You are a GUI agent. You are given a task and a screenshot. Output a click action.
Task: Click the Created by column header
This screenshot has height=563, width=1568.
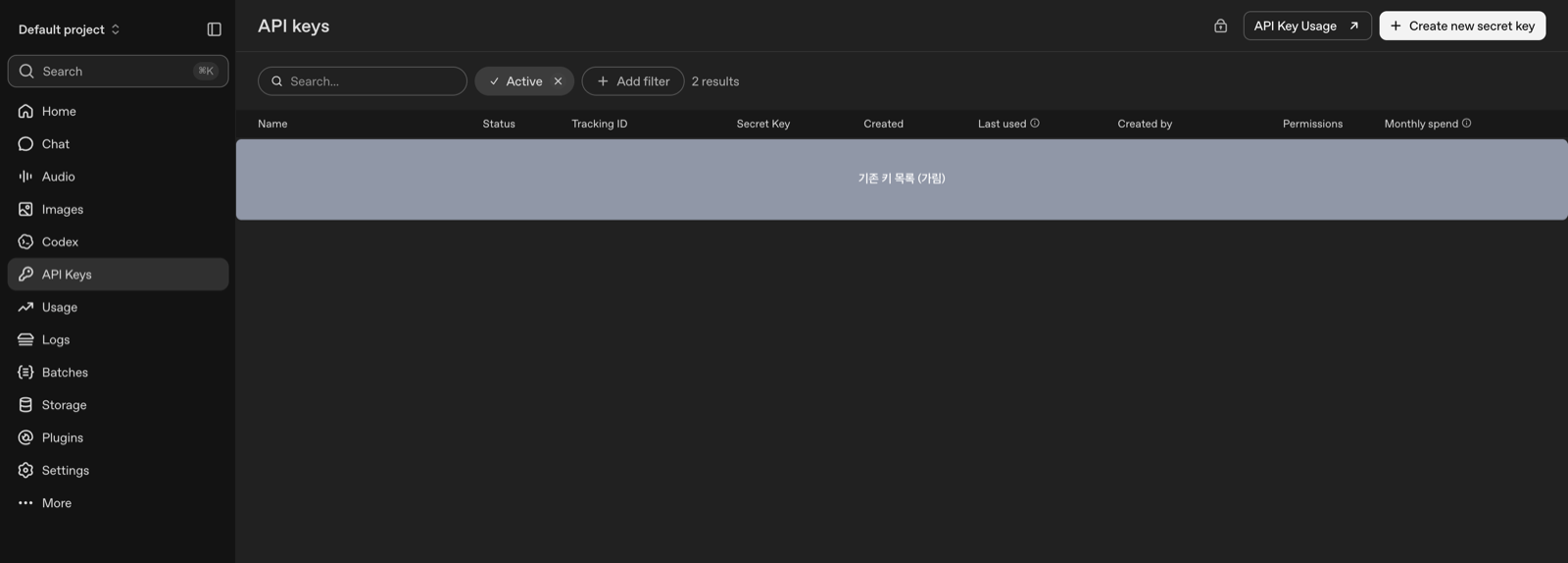click(1145, 124)
